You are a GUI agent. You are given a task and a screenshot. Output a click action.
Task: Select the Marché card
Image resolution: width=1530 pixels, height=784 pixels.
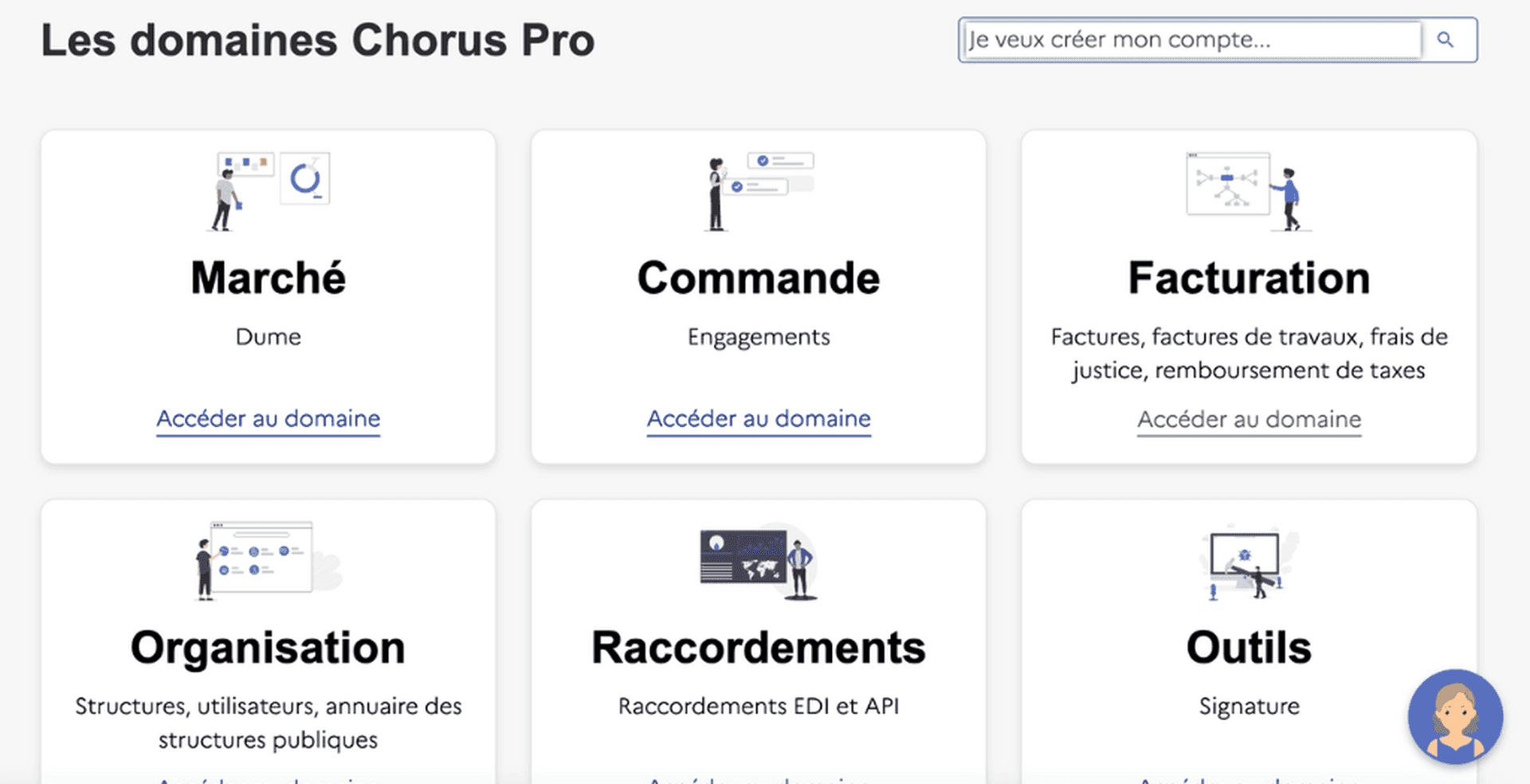(x=268, y=296)
